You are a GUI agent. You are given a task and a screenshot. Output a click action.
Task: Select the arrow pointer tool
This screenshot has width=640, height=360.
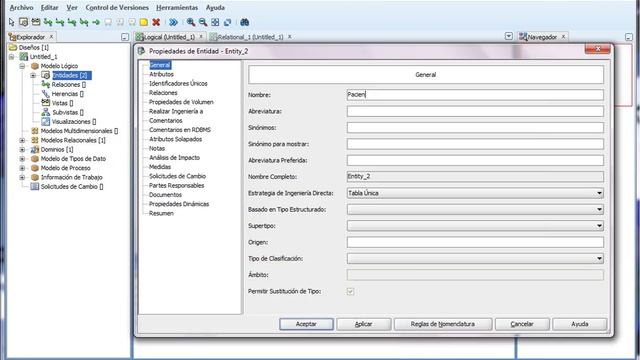point(11,22)
